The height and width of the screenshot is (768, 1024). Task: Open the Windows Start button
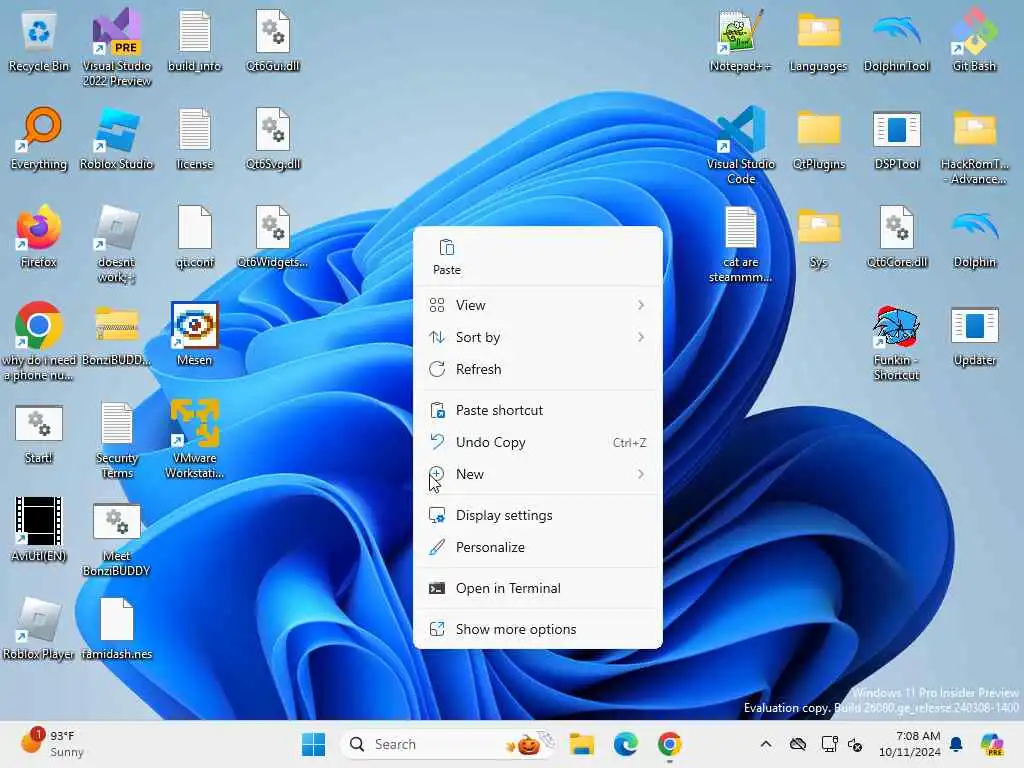click(313, 744)
